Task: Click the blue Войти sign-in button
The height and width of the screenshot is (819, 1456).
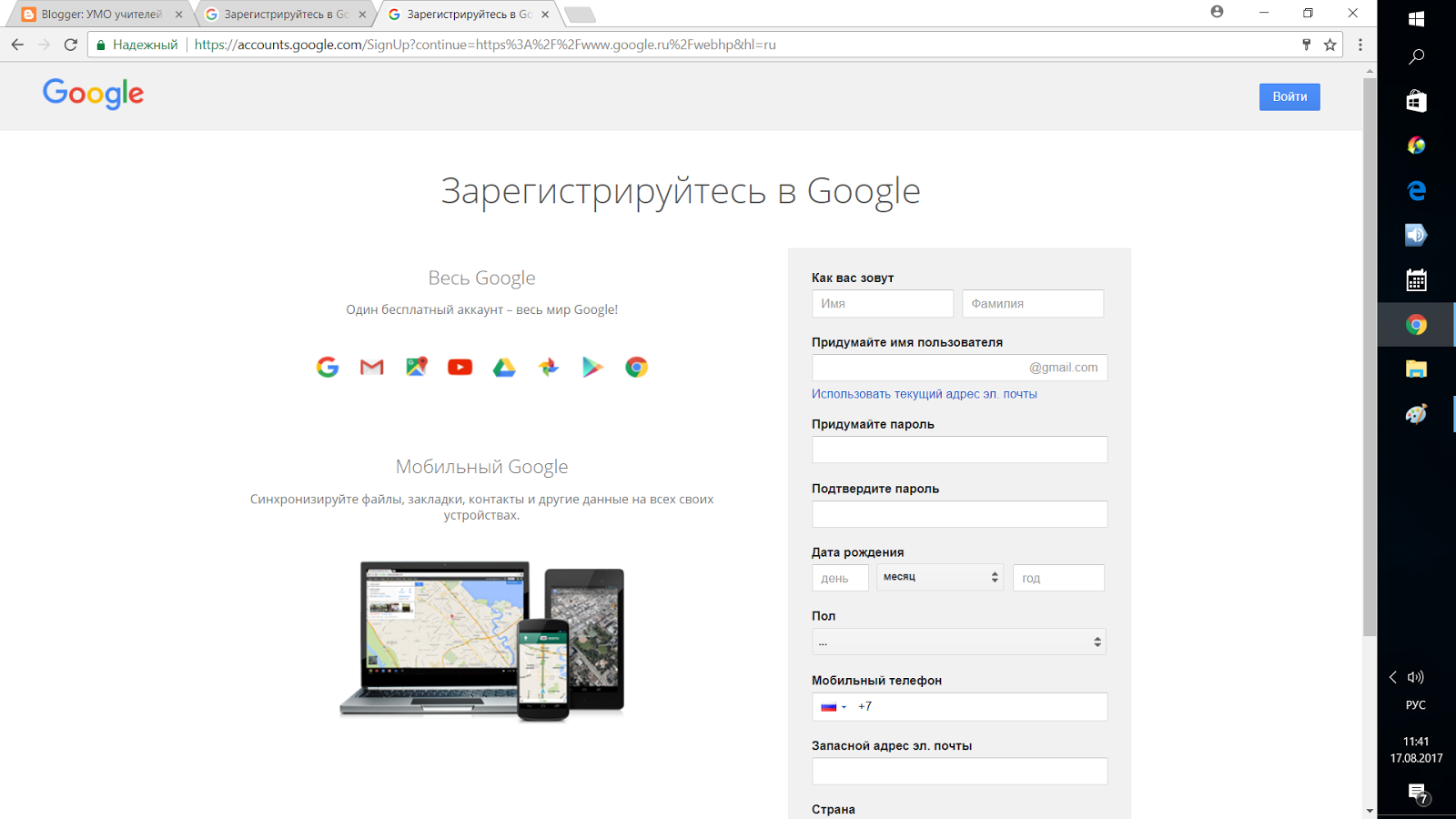Action: point(1289,96)
